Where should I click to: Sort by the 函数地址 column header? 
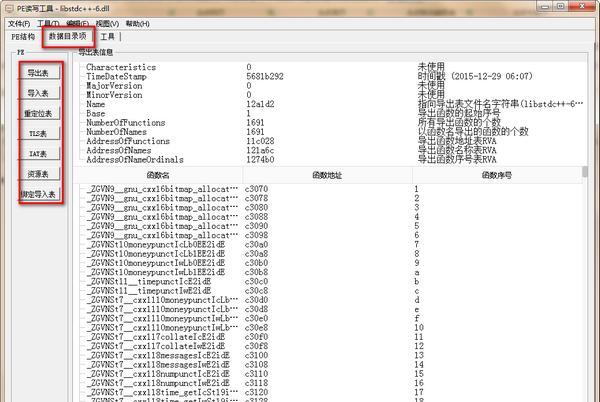coord(327,176)
